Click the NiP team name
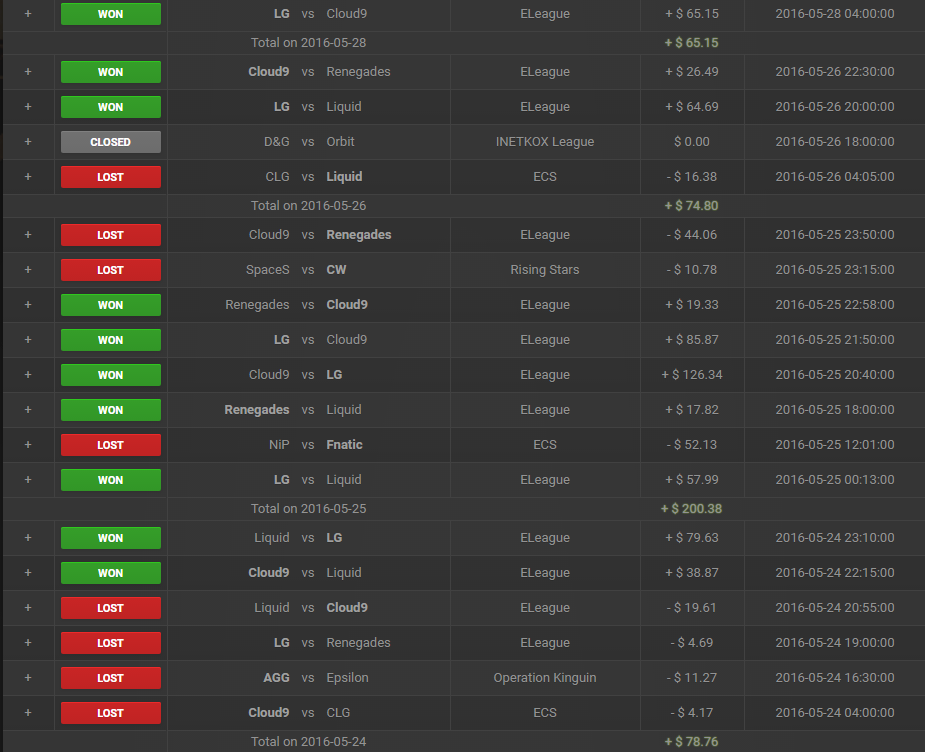 coord(279,445)
